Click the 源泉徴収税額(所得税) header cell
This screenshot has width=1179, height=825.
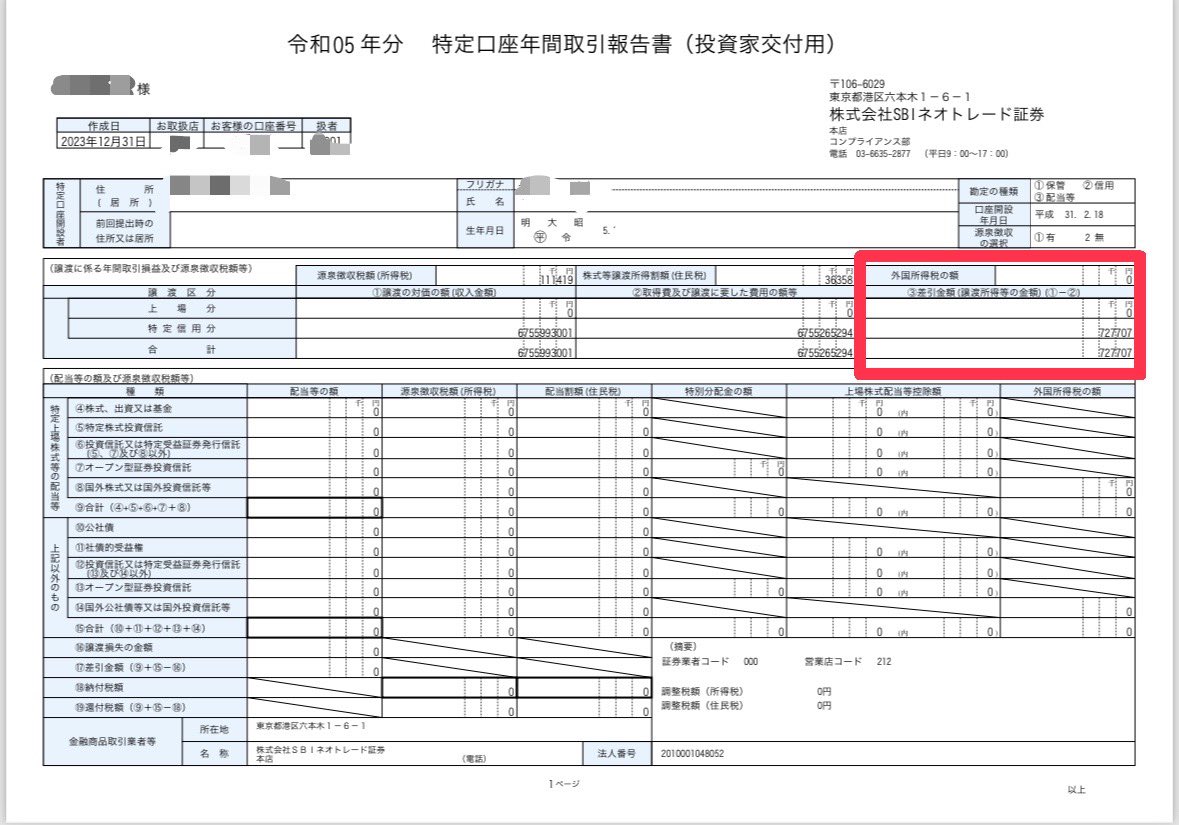[364, 274]
